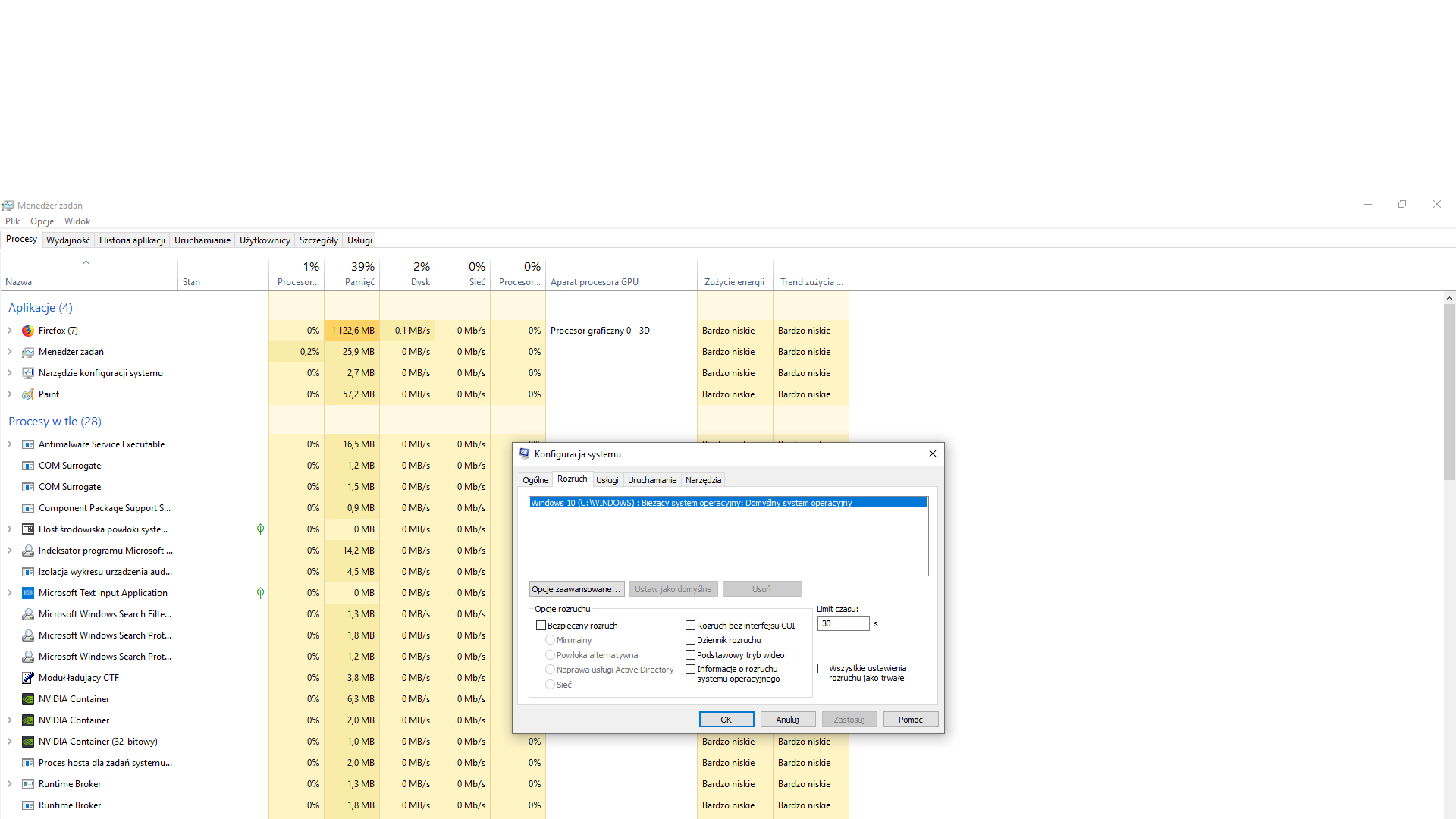This screenshot has height=819, width=1456.
Task: Click the Host środowiska powłoki icon
Action: [x=28, y=529]
